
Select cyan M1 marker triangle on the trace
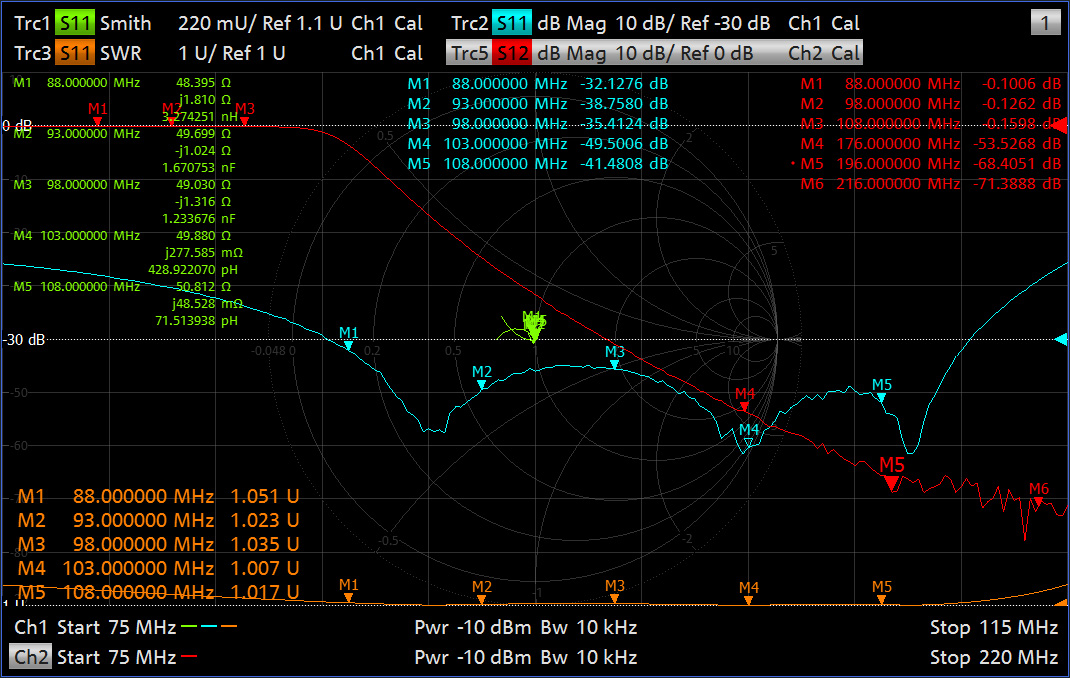[349, 346]
